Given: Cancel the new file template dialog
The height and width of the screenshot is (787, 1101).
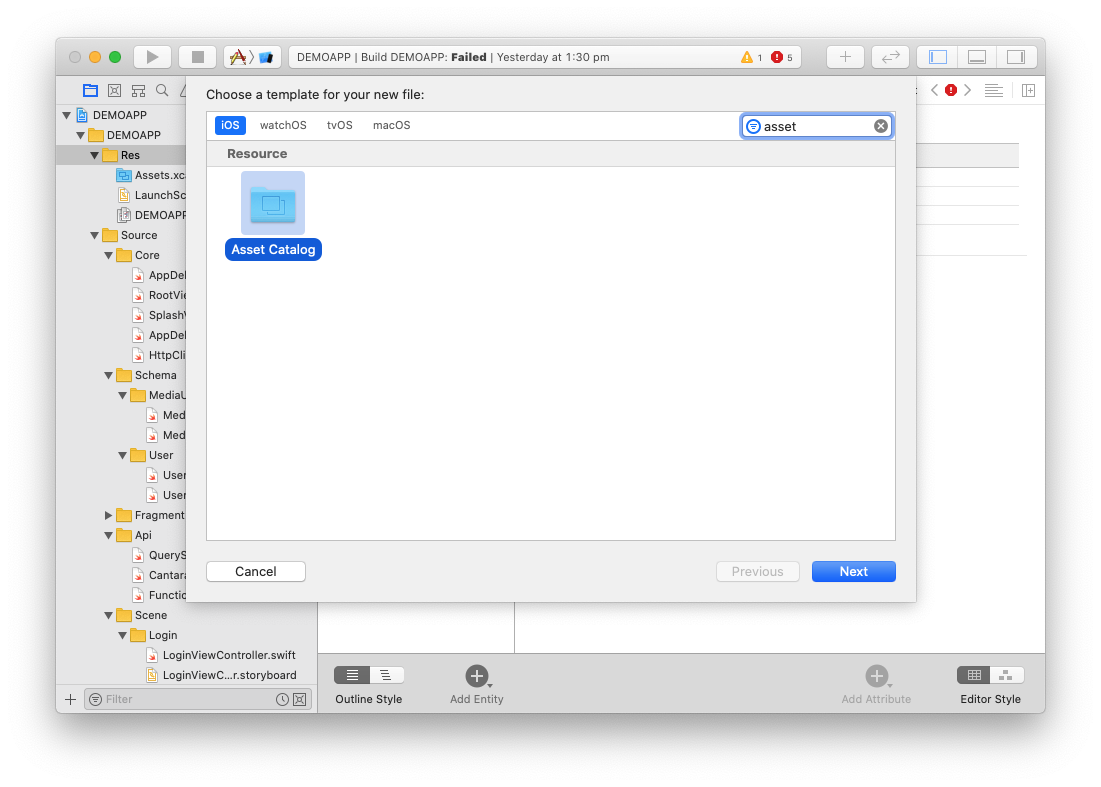Looking at the screenshot, I should 255,571.
